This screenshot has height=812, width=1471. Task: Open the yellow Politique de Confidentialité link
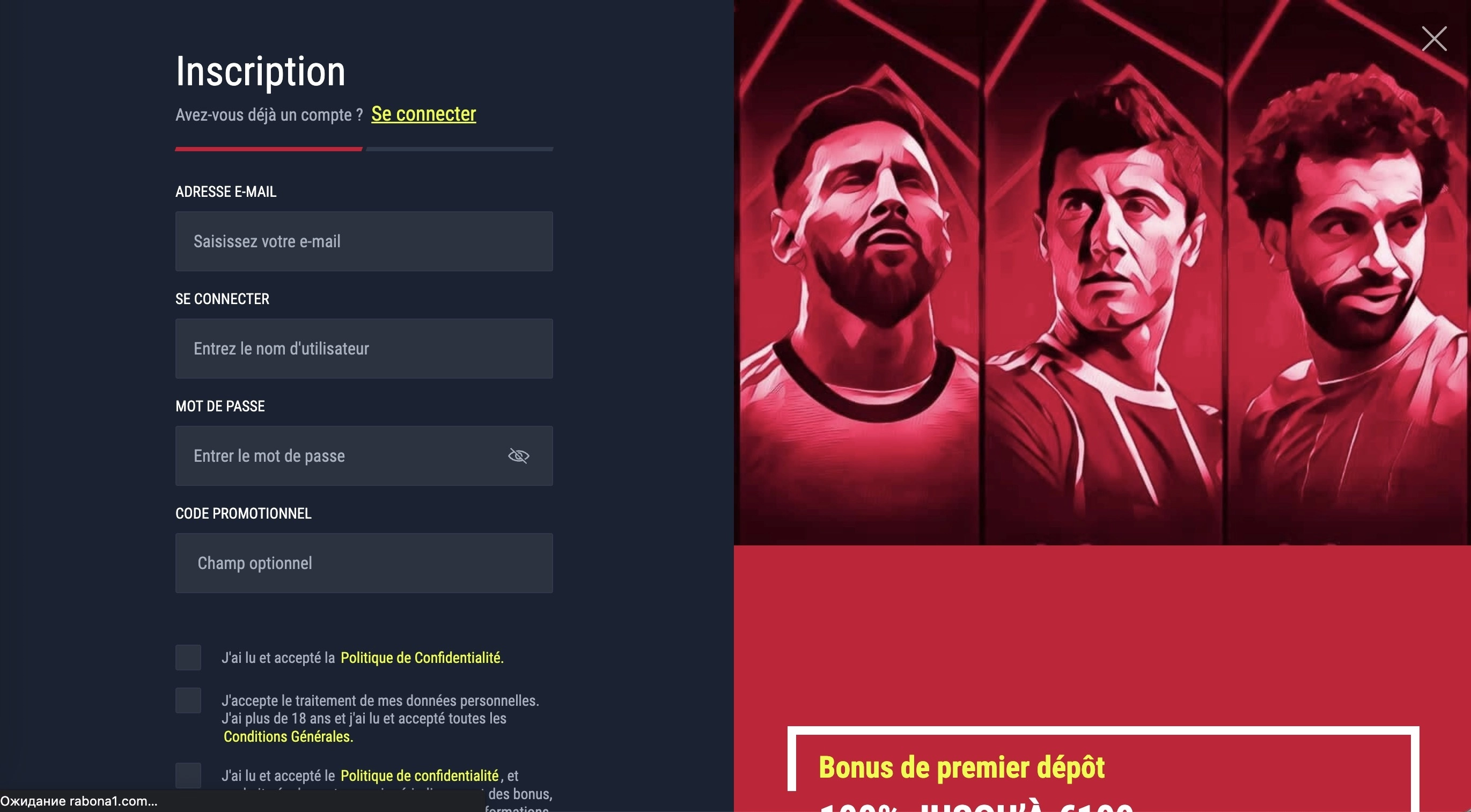422,657
